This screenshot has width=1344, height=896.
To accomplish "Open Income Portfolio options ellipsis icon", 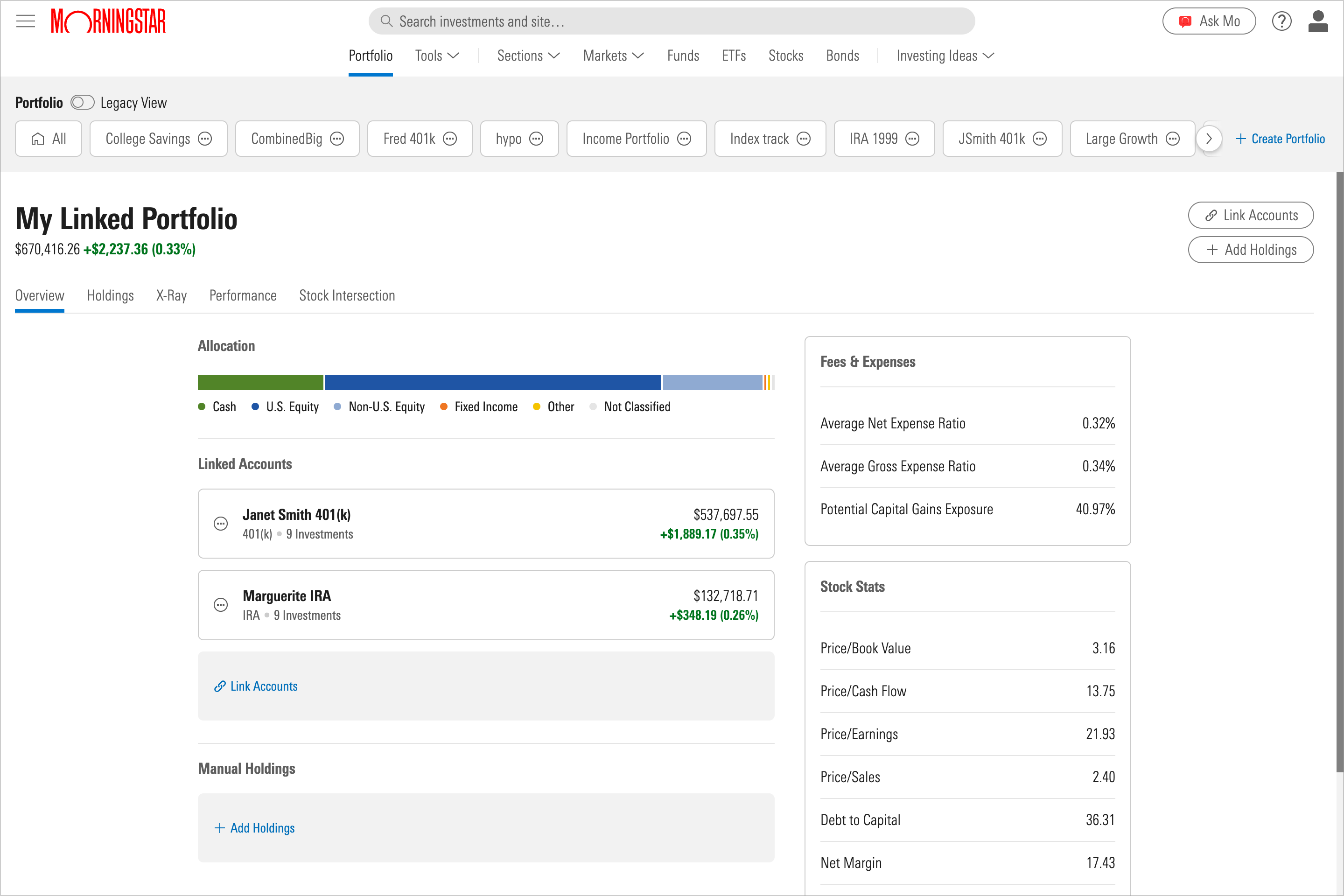I will click(684, 139).
